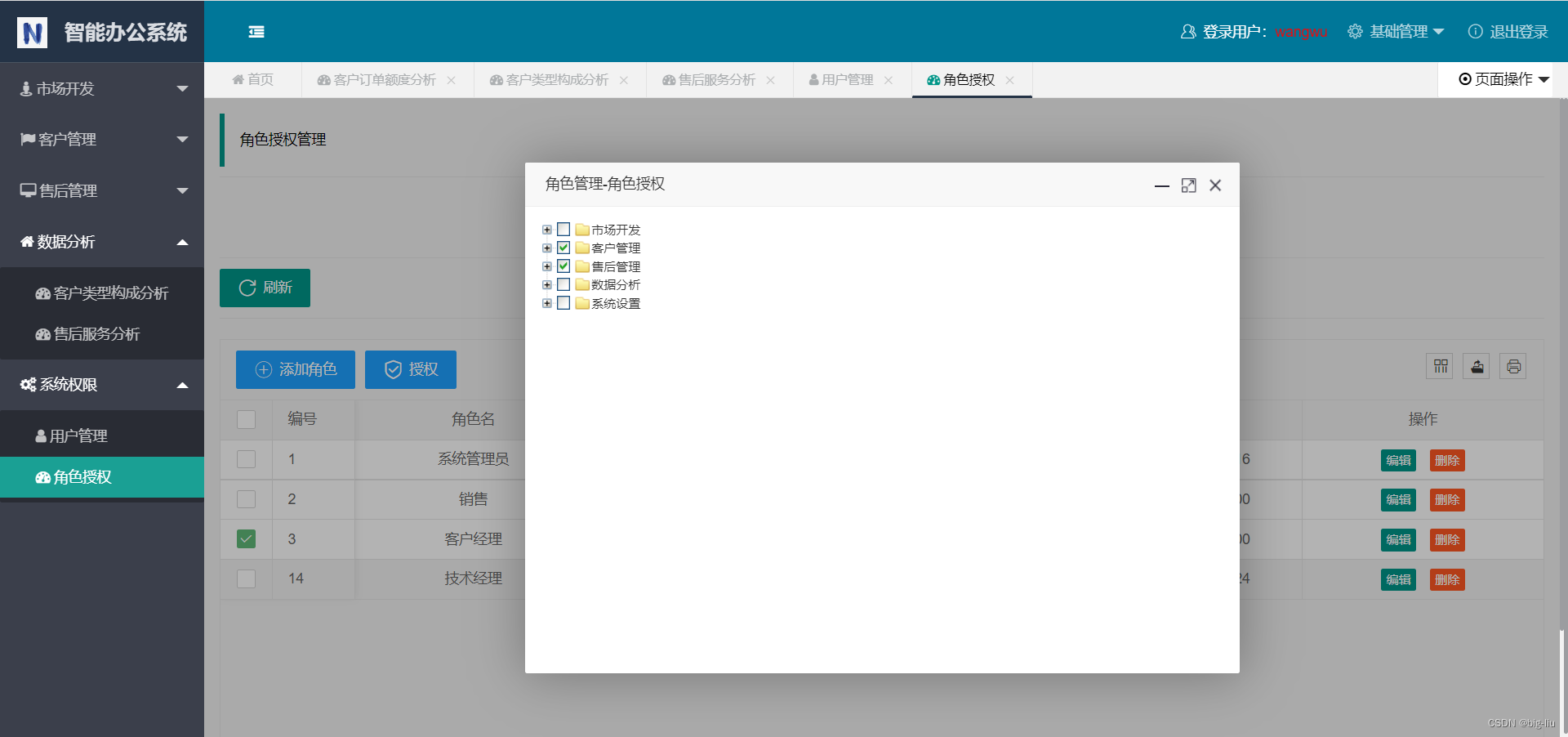Viewport: 1568px width, 737px height.
Task: Collapse the 系统权限 sidebar menu
Action: 102,385
